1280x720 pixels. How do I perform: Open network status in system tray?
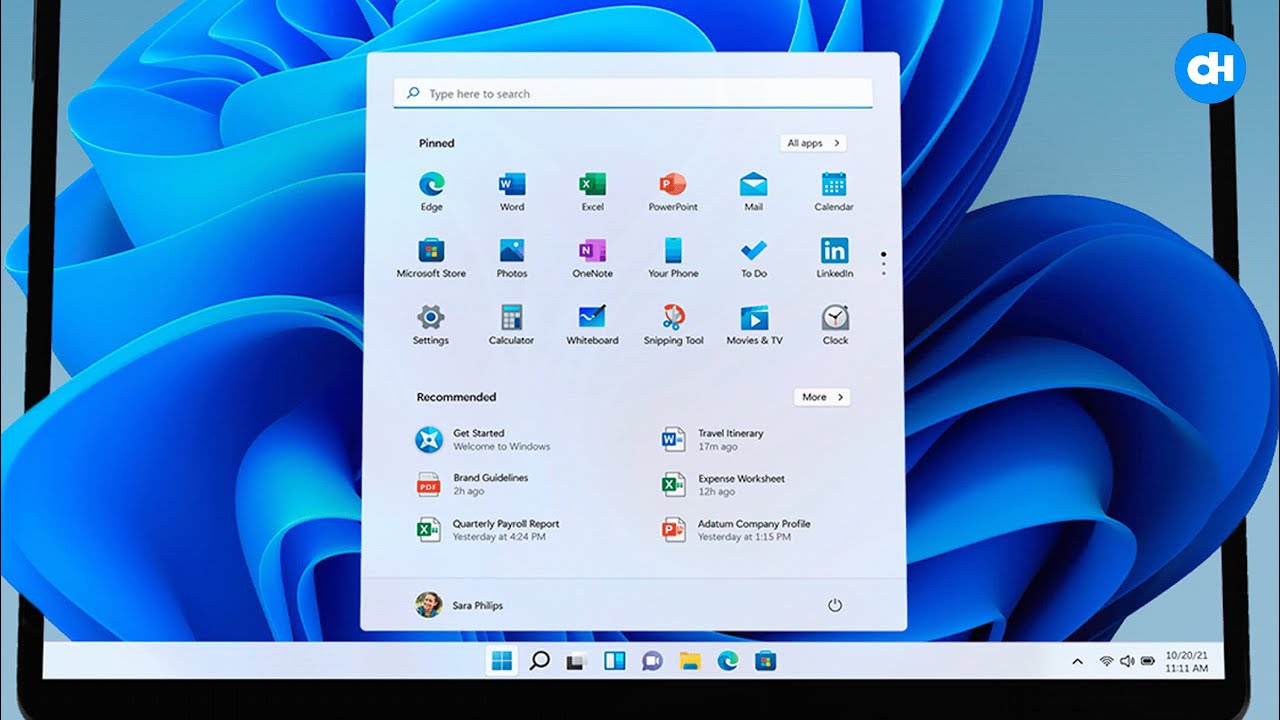(x=1107, y=661)
